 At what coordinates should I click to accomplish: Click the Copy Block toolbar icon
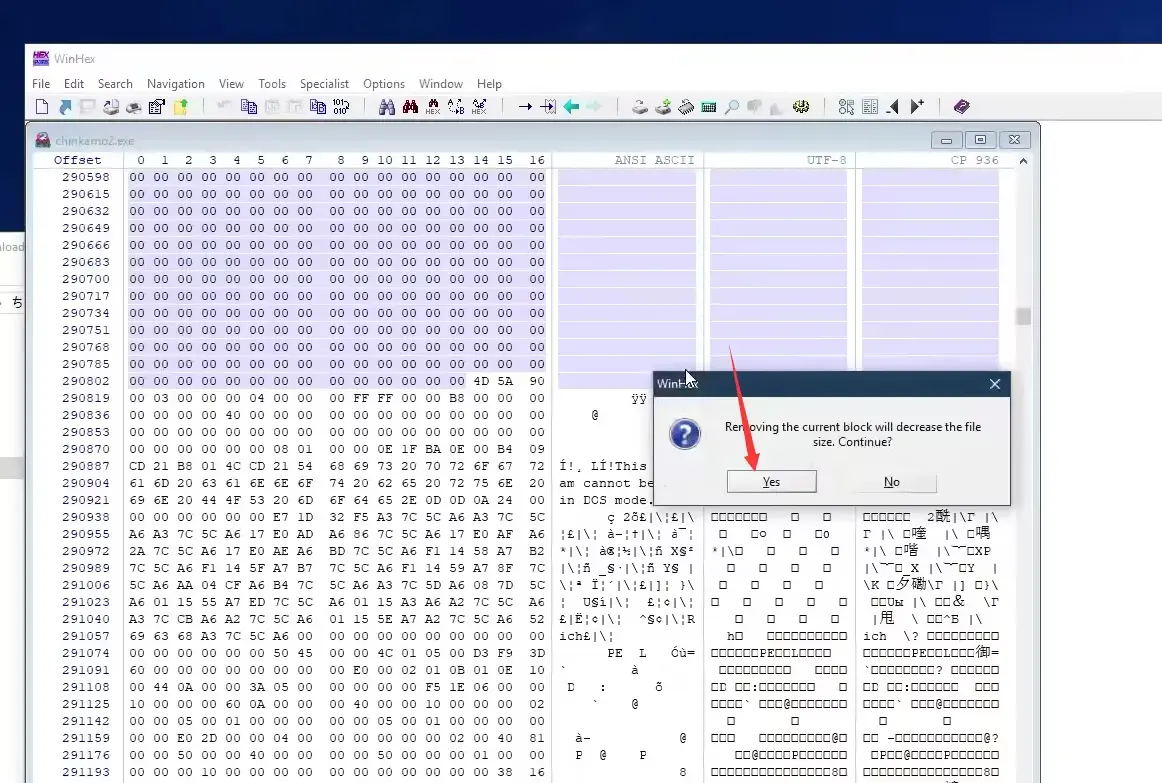(248, 107)
